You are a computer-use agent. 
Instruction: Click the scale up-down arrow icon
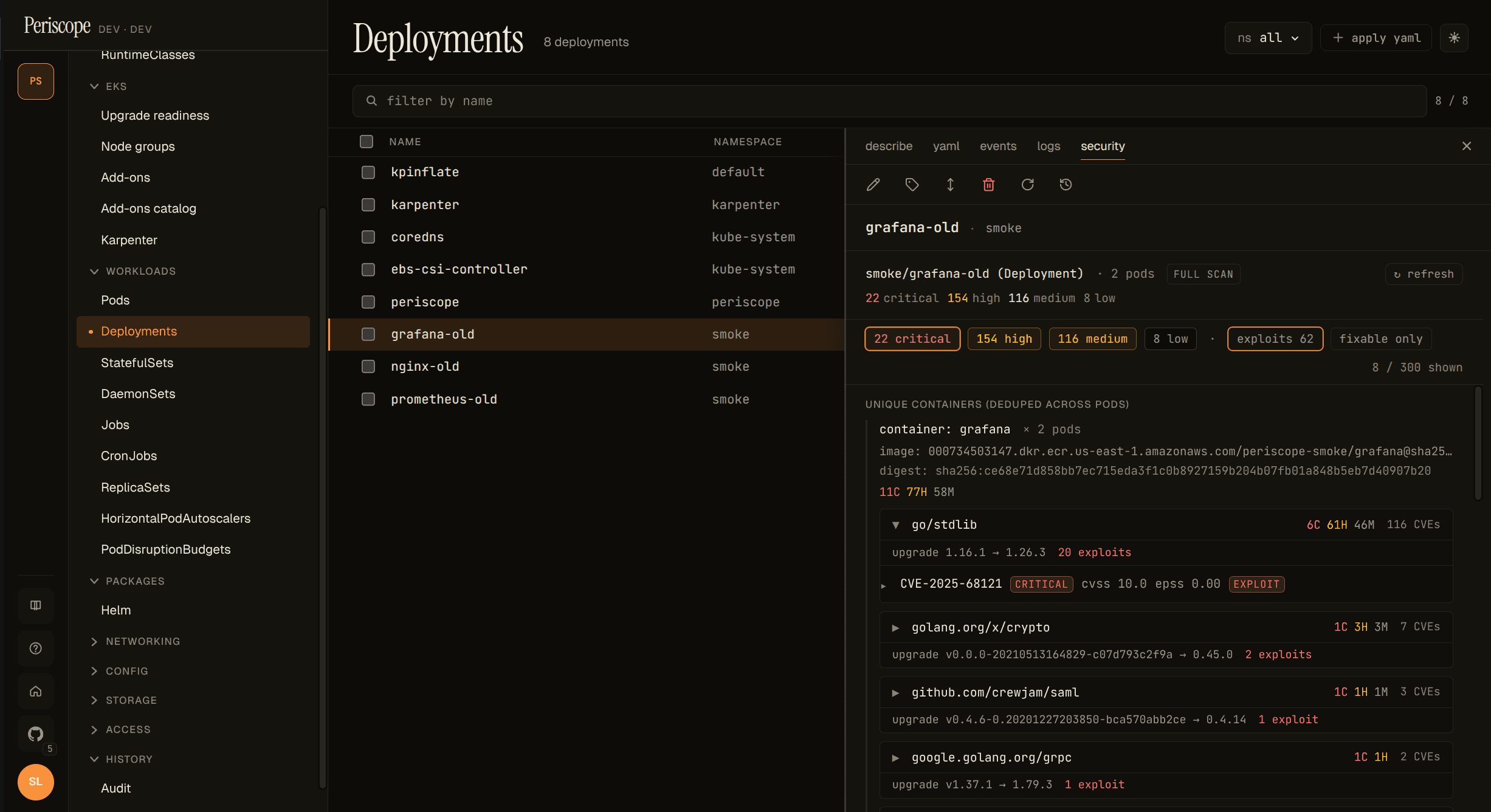pyautogui.click(x=951, y=185)
